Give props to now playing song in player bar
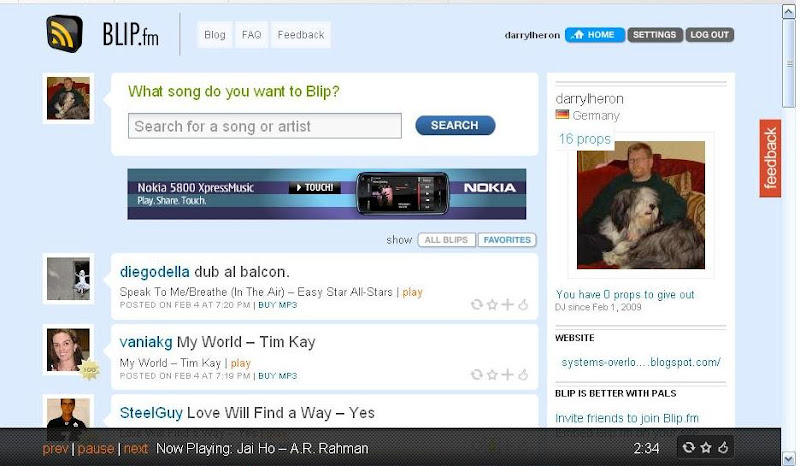The height and width of the screenshot is (466, 800). (723, 448)
